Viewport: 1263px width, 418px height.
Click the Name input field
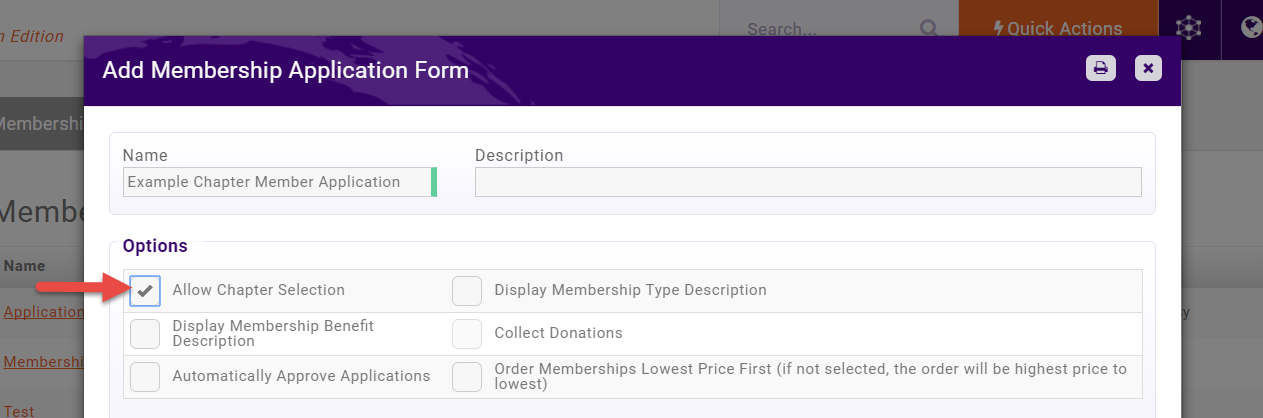(280, 182)
